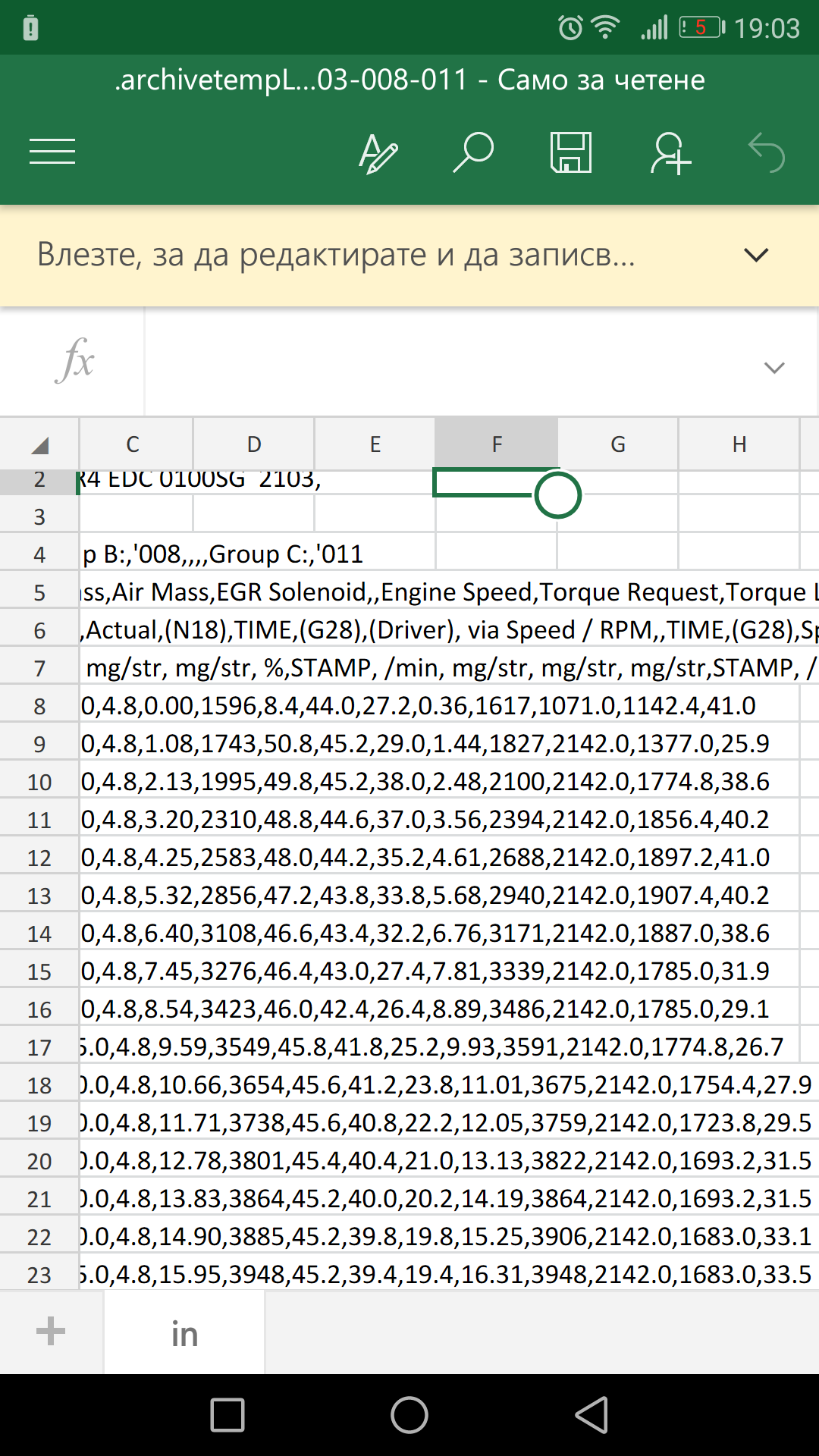Tap the select-all triangle corner
The width and height of the screenshot is (819, 1456).
[39, 444]
